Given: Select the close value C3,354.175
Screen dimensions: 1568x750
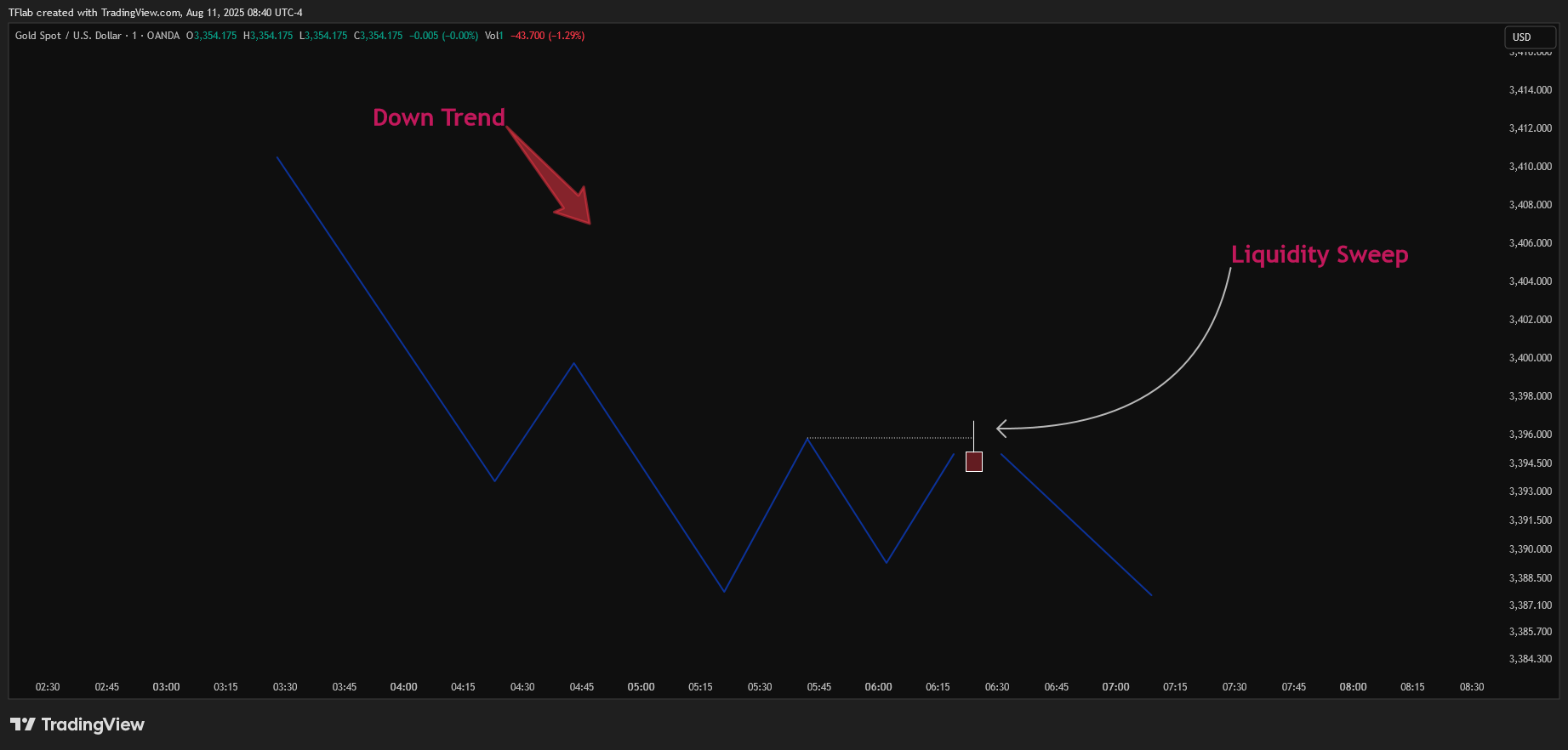Looking at the screenshot, I should point(379,36).
